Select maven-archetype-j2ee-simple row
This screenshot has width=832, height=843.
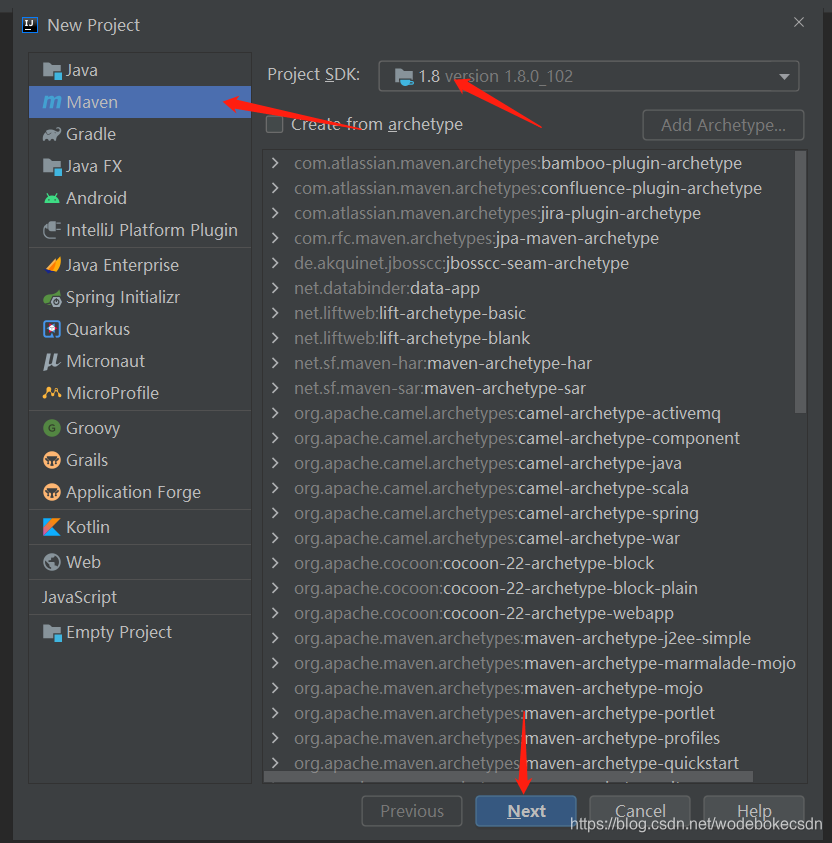529,638
